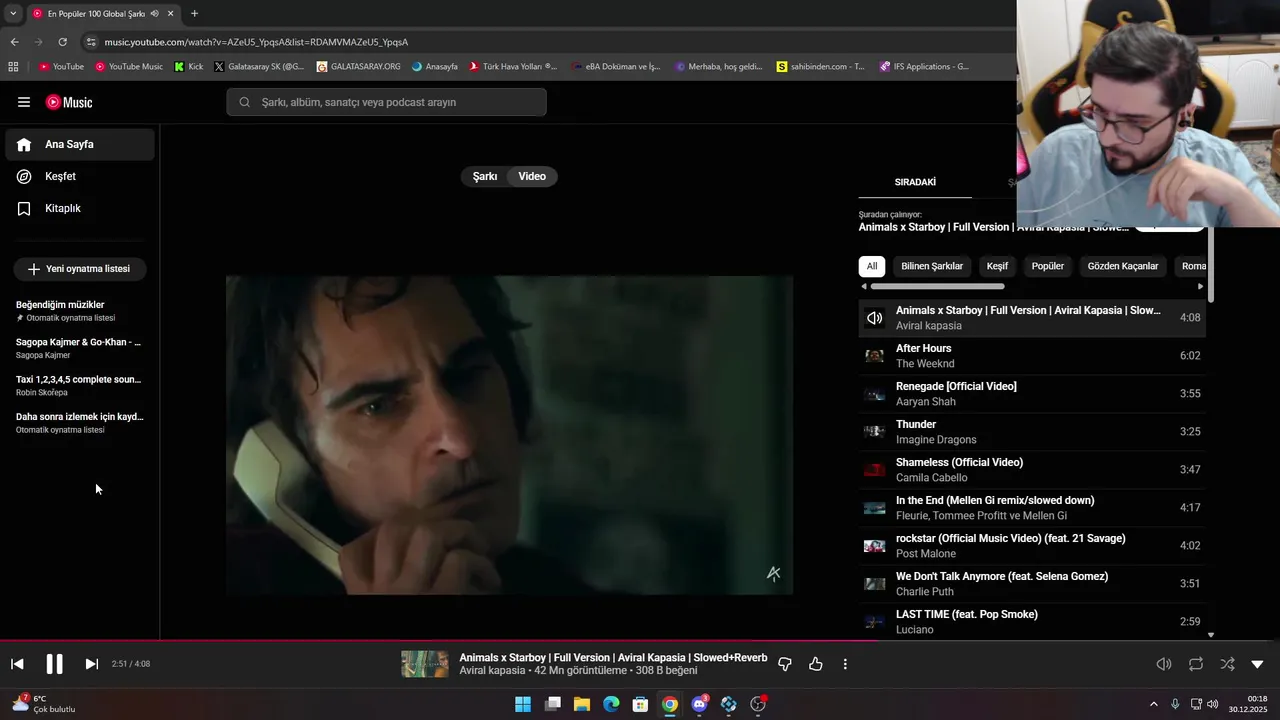Viewport: 1280px width, 720px height.
Task: Open Taxi 1,2,3,4,5 complete soundtrack playlist
Action: click(80, 385)
